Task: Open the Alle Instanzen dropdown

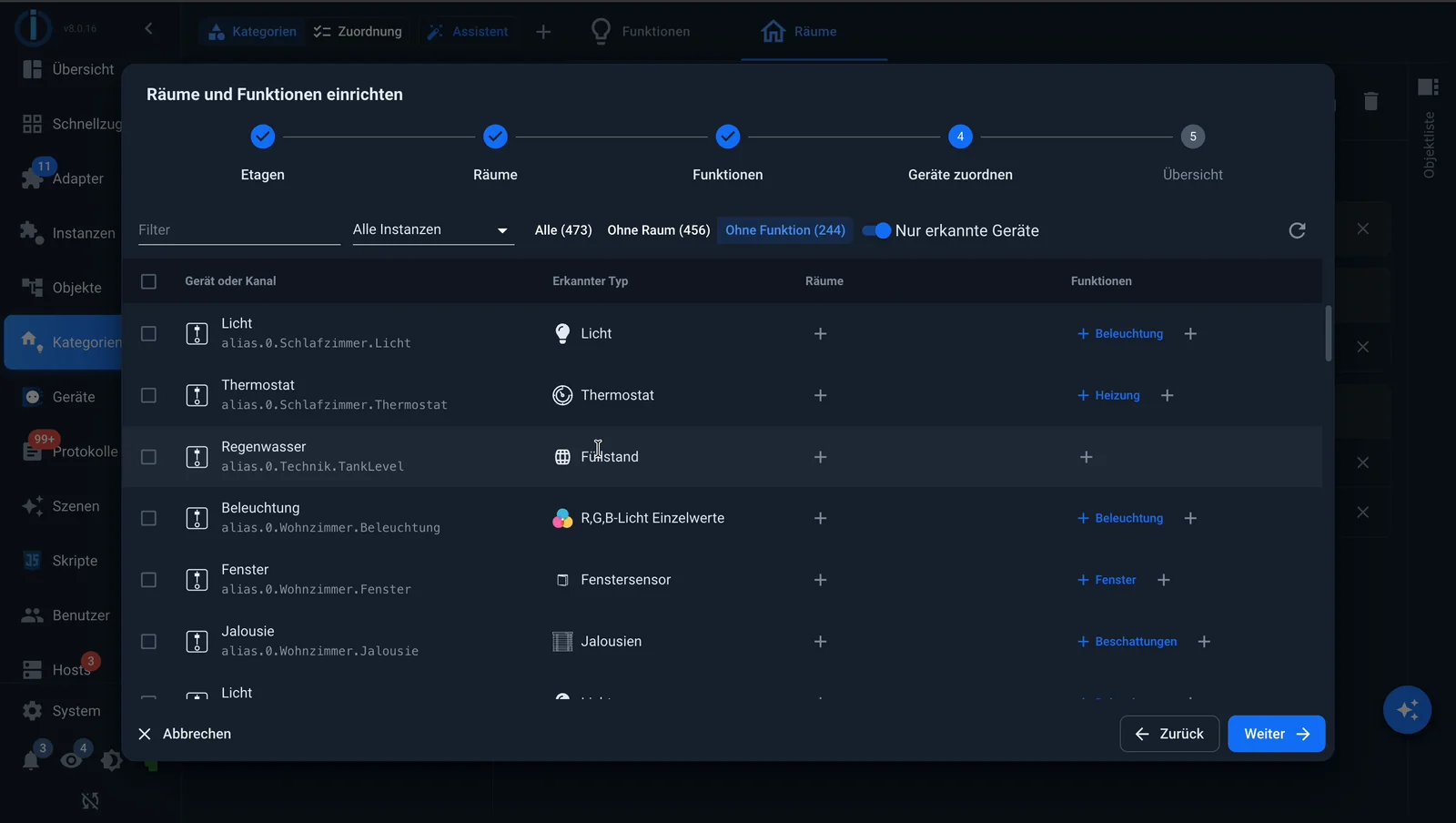Action: pyautogui.click(x=433, y=229)
